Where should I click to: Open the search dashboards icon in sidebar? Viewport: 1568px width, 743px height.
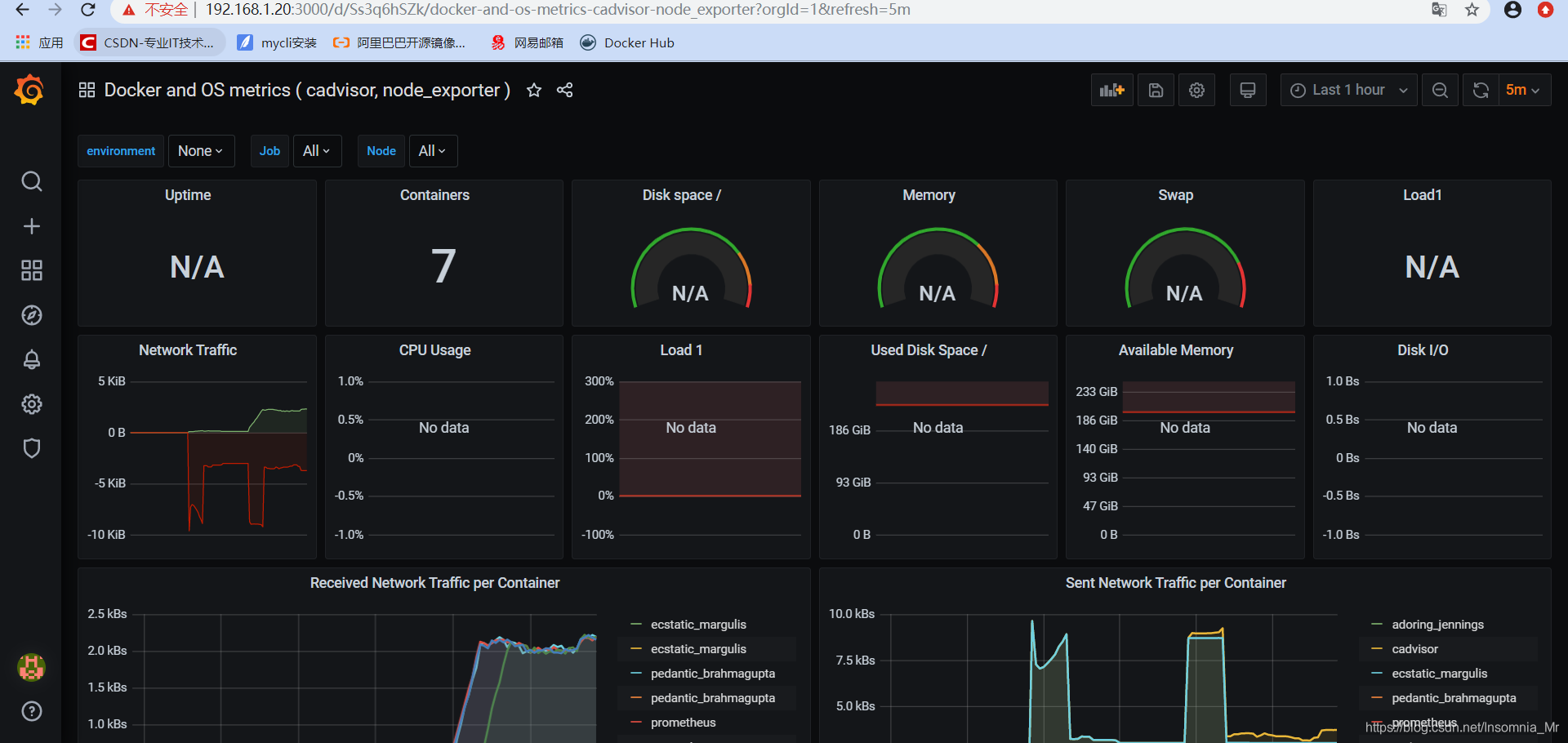pos(31,181)
